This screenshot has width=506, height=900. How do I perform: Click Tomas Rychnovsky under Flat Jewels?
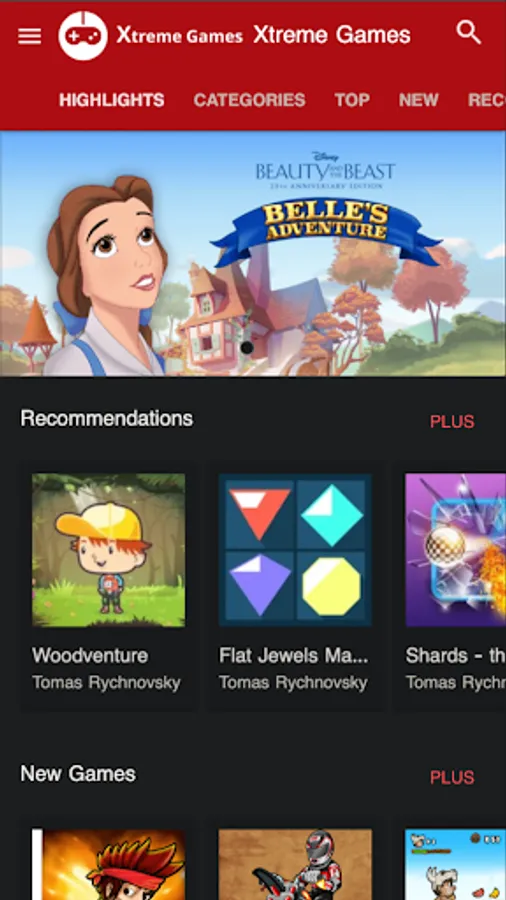(293, 682)
